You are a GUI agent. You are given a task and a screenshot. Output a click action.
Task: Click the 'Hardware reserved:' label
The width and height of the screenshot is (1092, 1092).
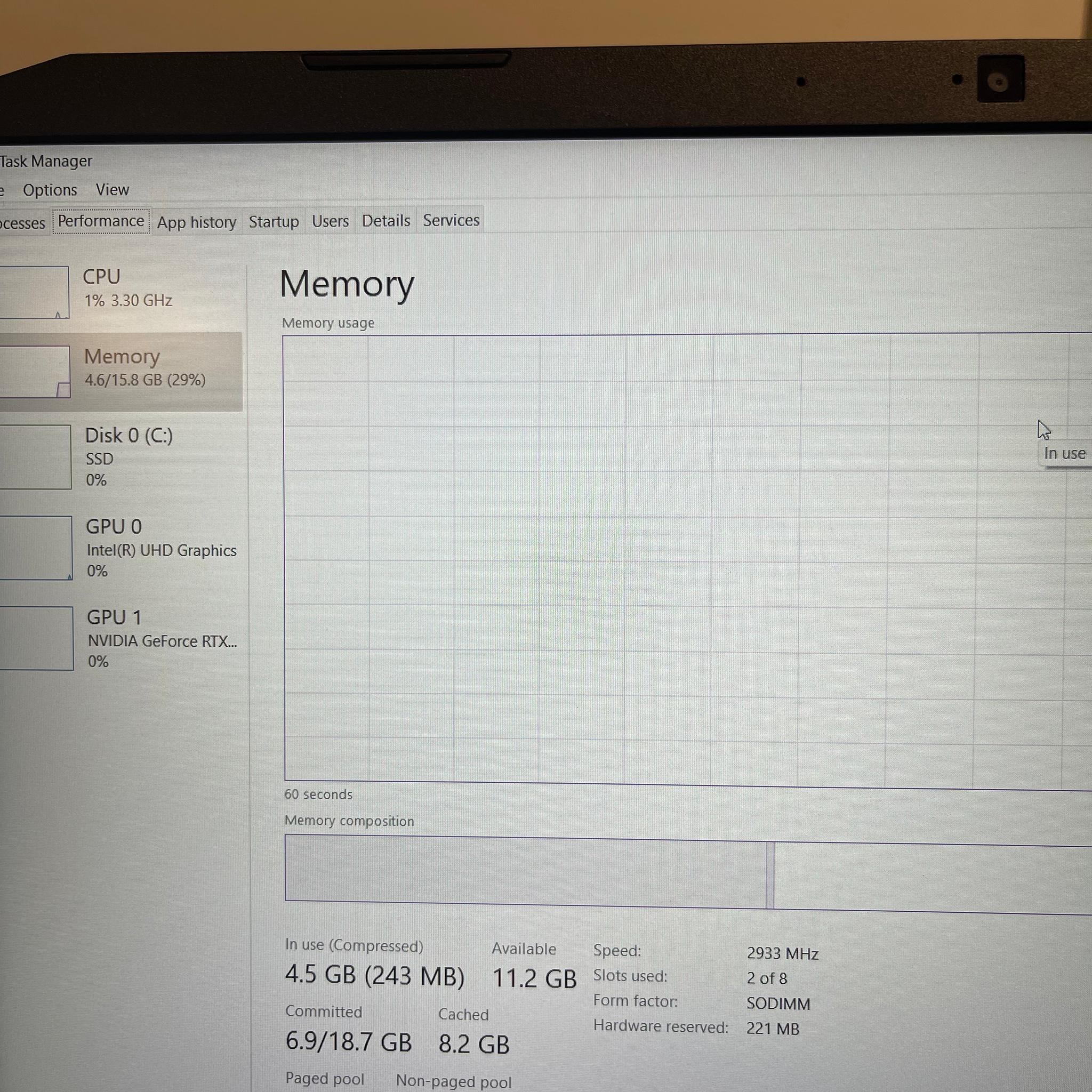point(661,1026)
